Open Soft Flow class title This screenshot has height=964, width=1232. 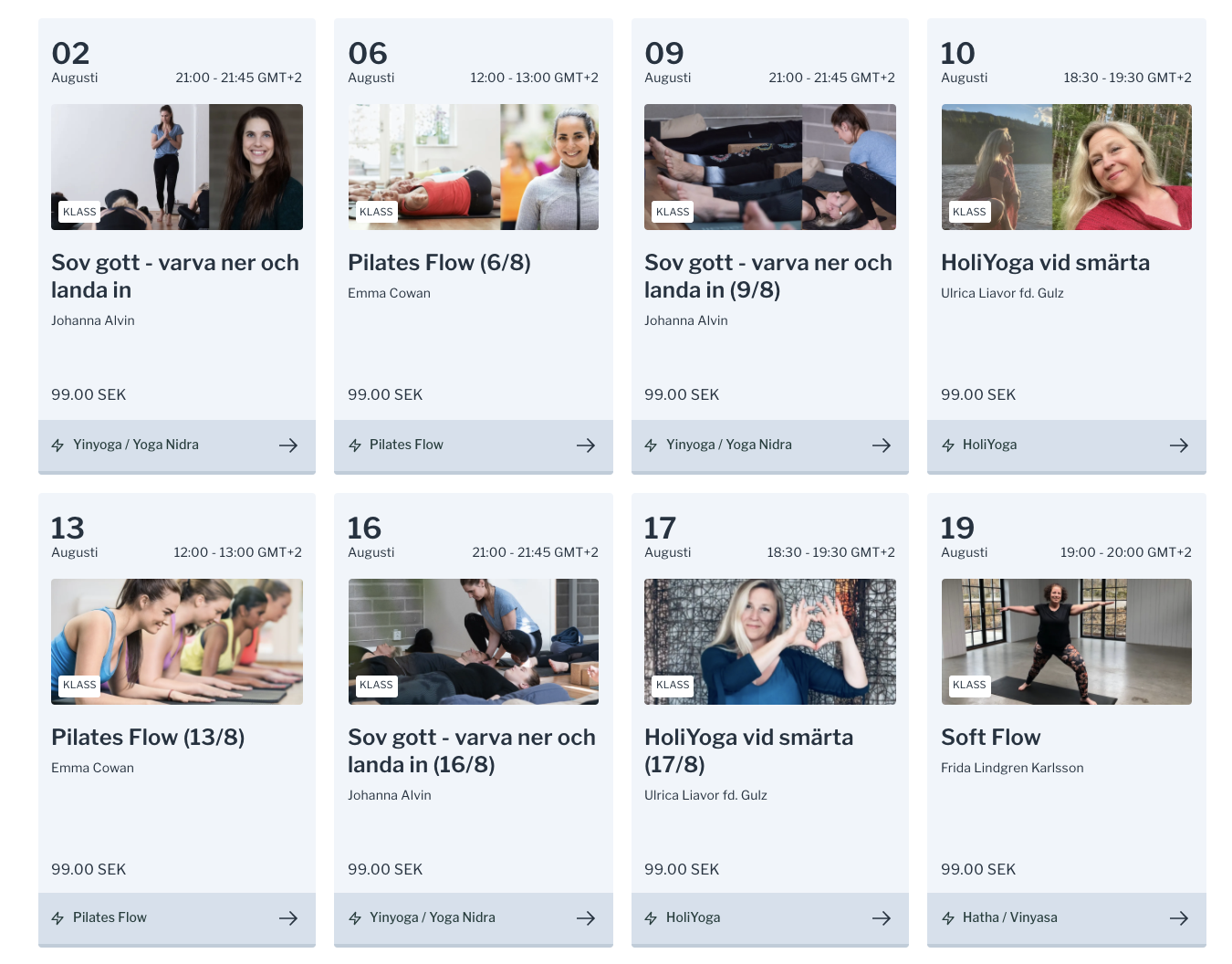coord(990,738)
